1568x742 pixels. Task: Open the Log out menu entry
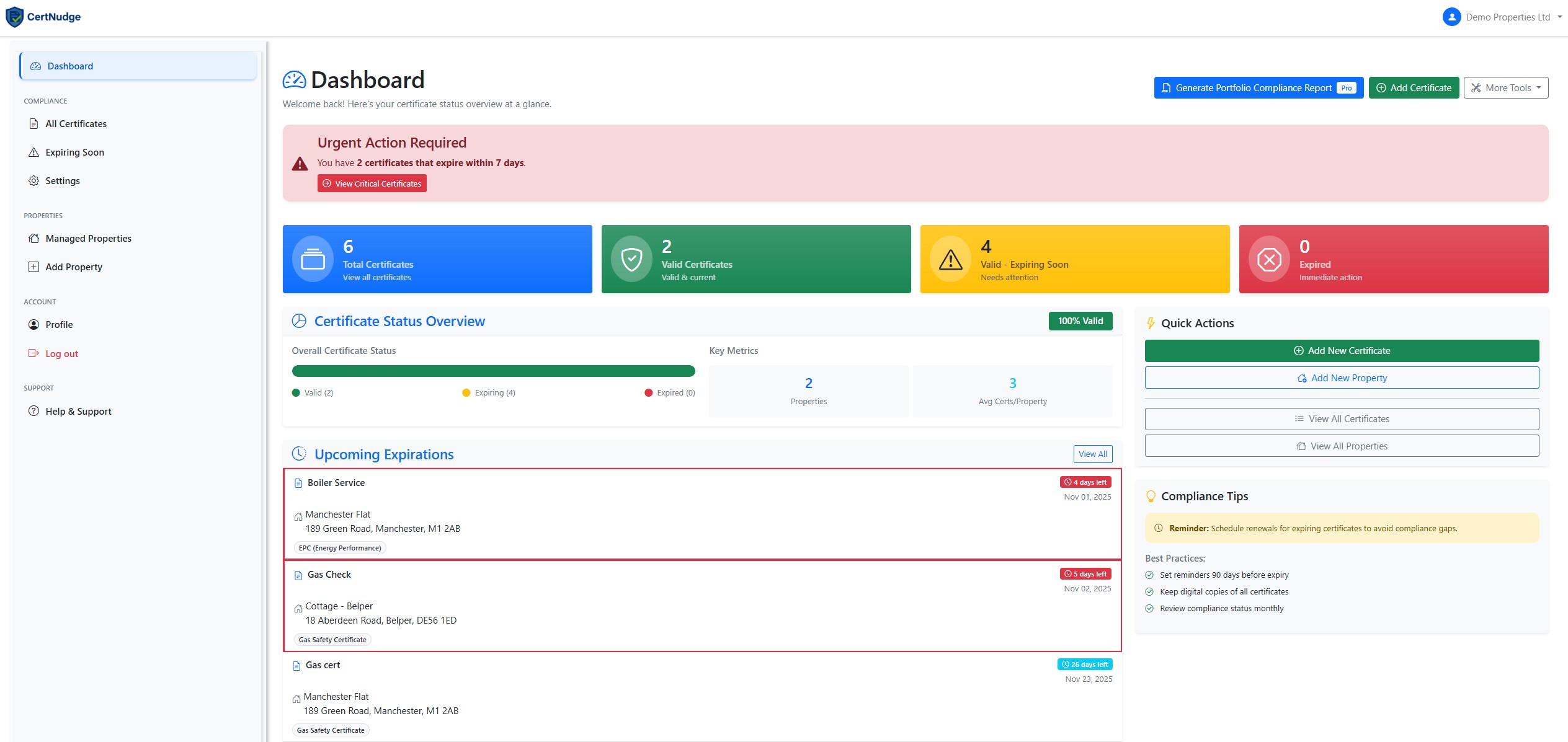pyautogui.click(x=61, y=353)
